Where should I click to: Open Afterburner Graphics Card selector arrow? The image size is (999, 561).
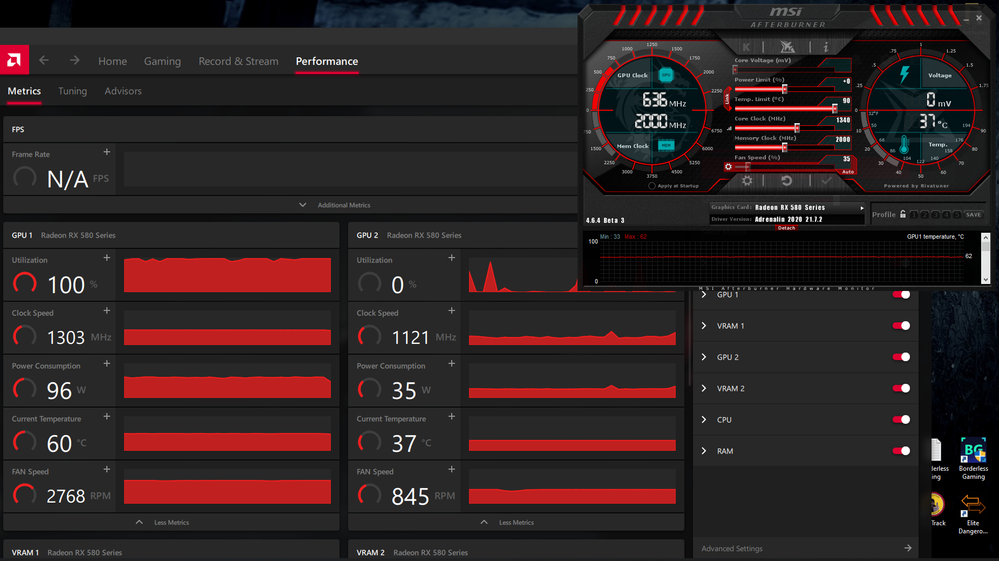(x=862, y=208)
